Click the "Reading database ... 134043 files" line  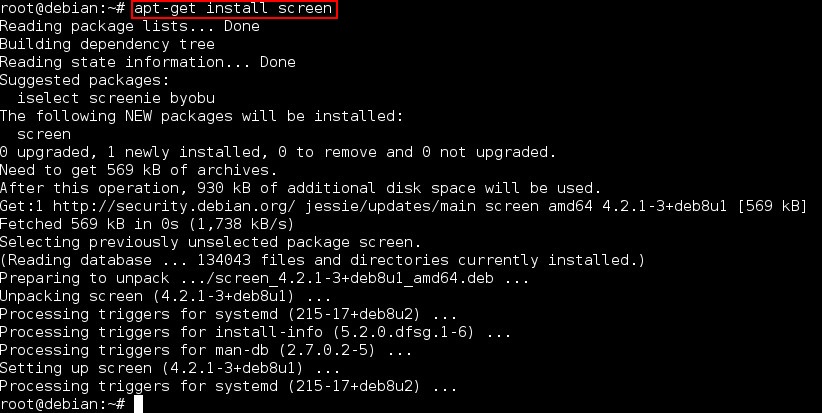click(322, 260)
